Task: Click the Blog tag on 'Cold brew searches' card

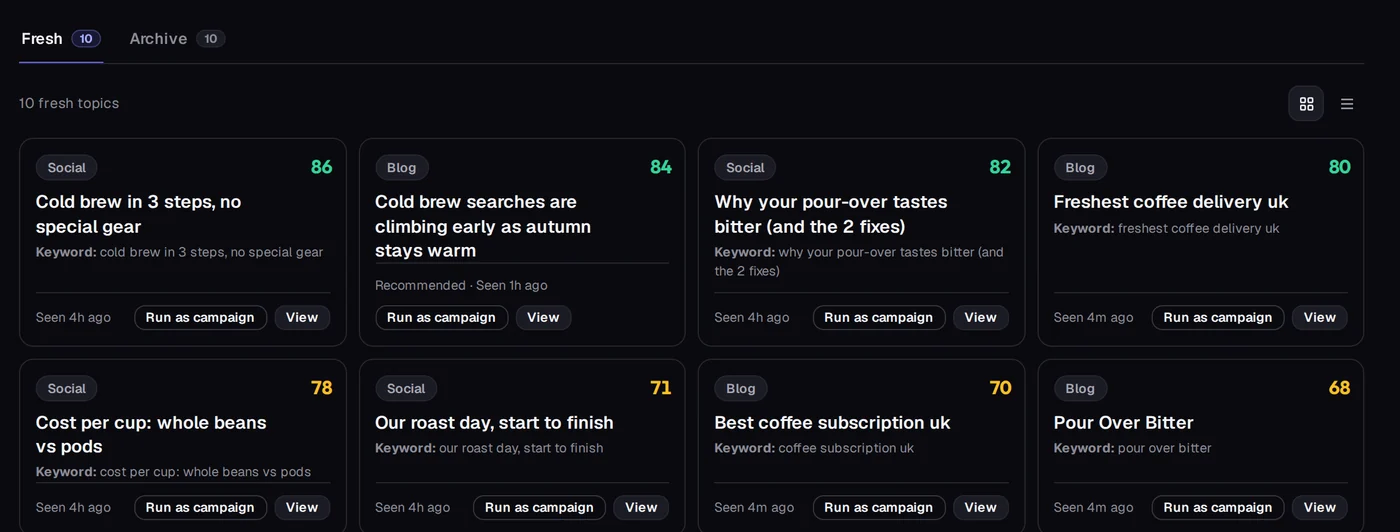Action: point(402,168)
